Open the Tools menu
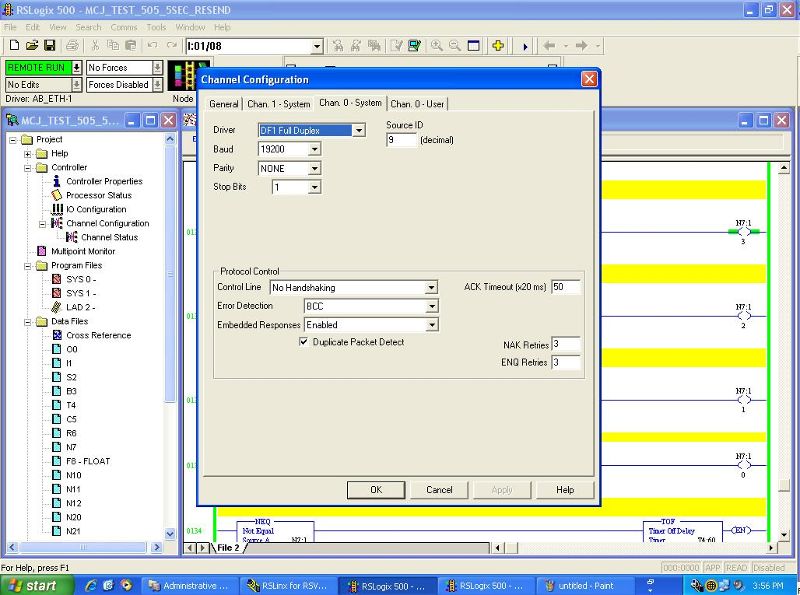This screenshot has height=595, width=800. [x=156, y=27]
